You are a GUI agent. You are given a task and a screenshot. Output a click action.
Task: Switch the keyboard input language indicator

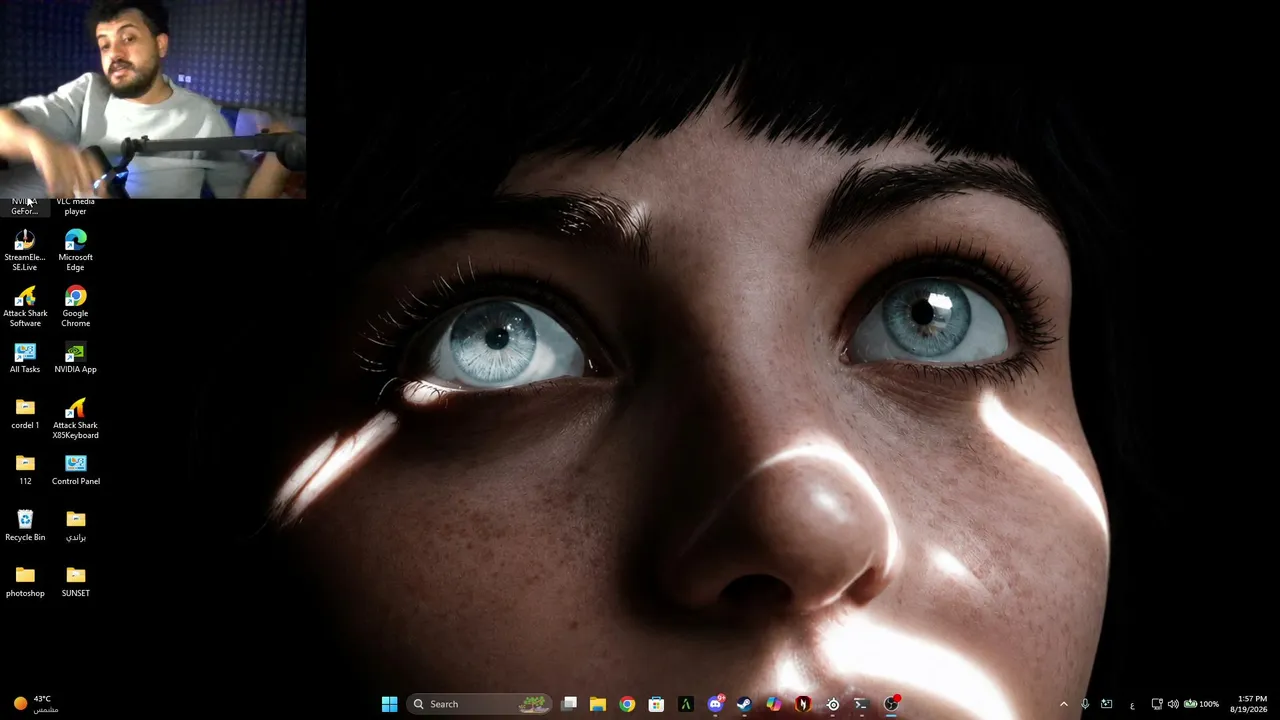point(1132,705)
